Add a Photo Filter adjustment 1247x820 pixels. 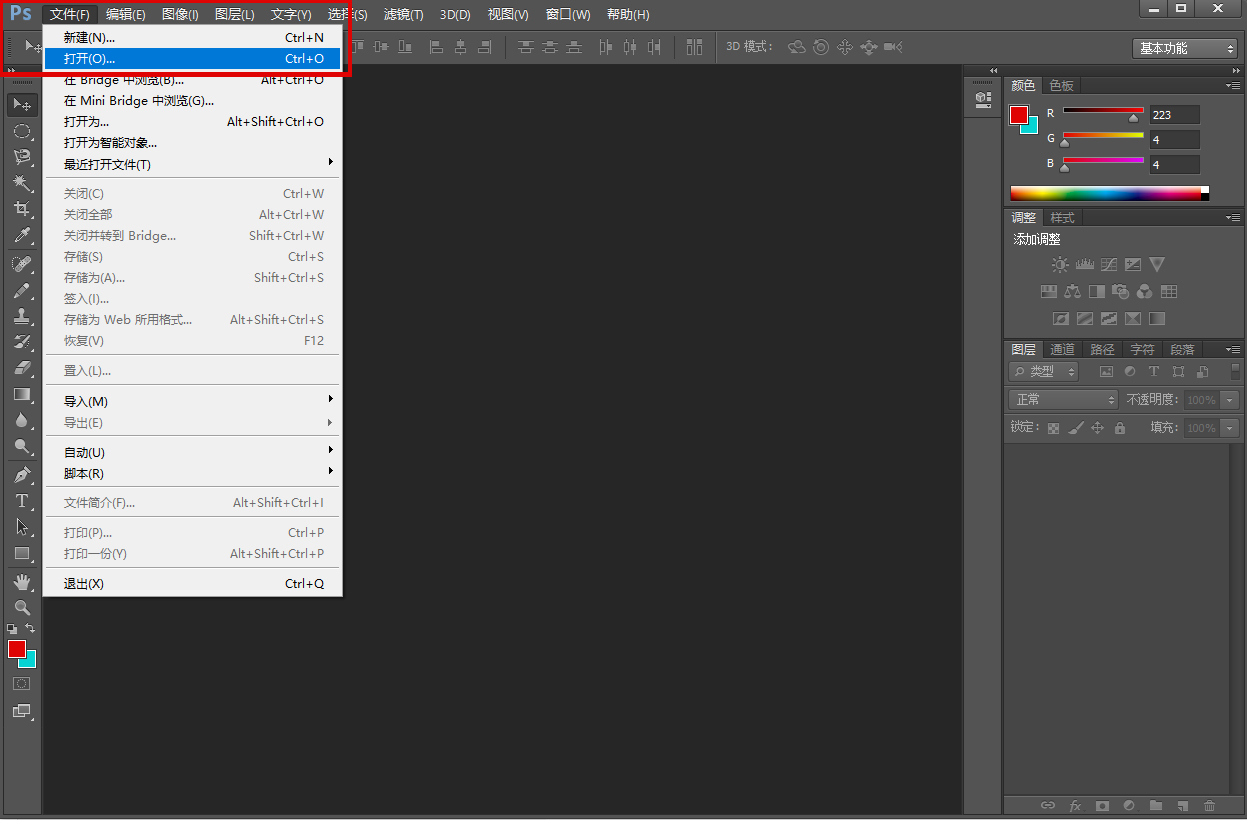click(1121, 292)
